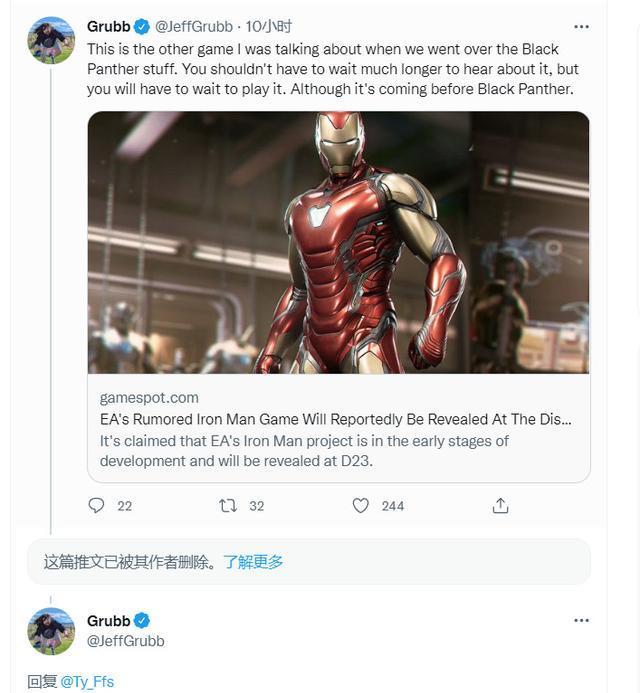Open more options on top tweet
This screenshot has height=693, width=640.
pos(581,27)
